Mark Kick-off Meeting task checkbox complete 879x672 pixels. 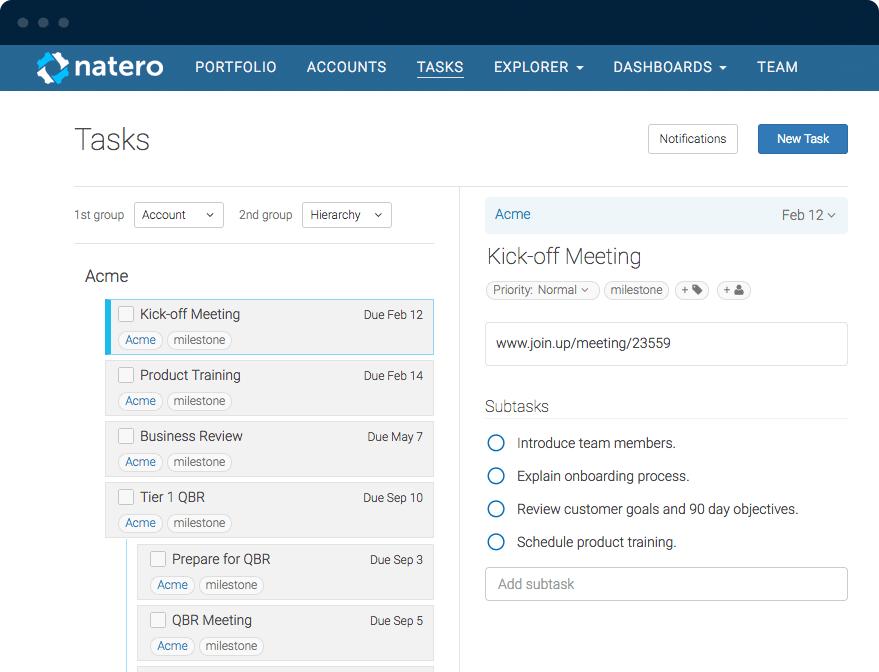[x=126, y=314]
